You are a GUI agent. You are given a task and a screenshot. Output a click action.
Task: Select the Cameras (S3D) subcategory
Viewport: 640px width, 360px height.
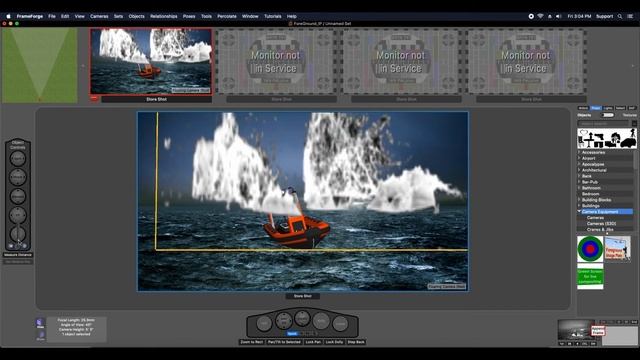coord(601,224)
